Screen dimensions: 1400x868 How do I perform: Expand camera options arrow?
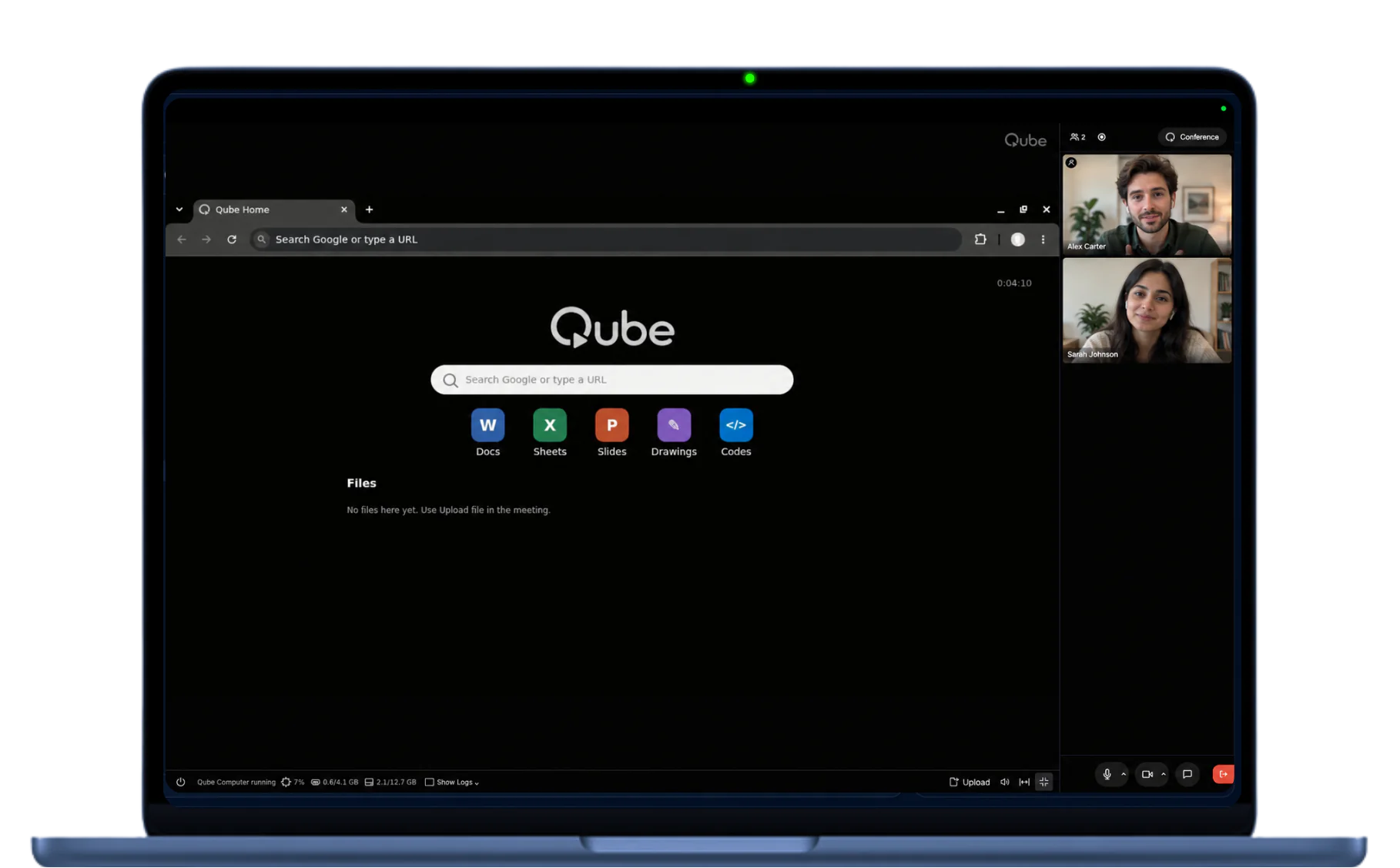tap(1164, 774)
